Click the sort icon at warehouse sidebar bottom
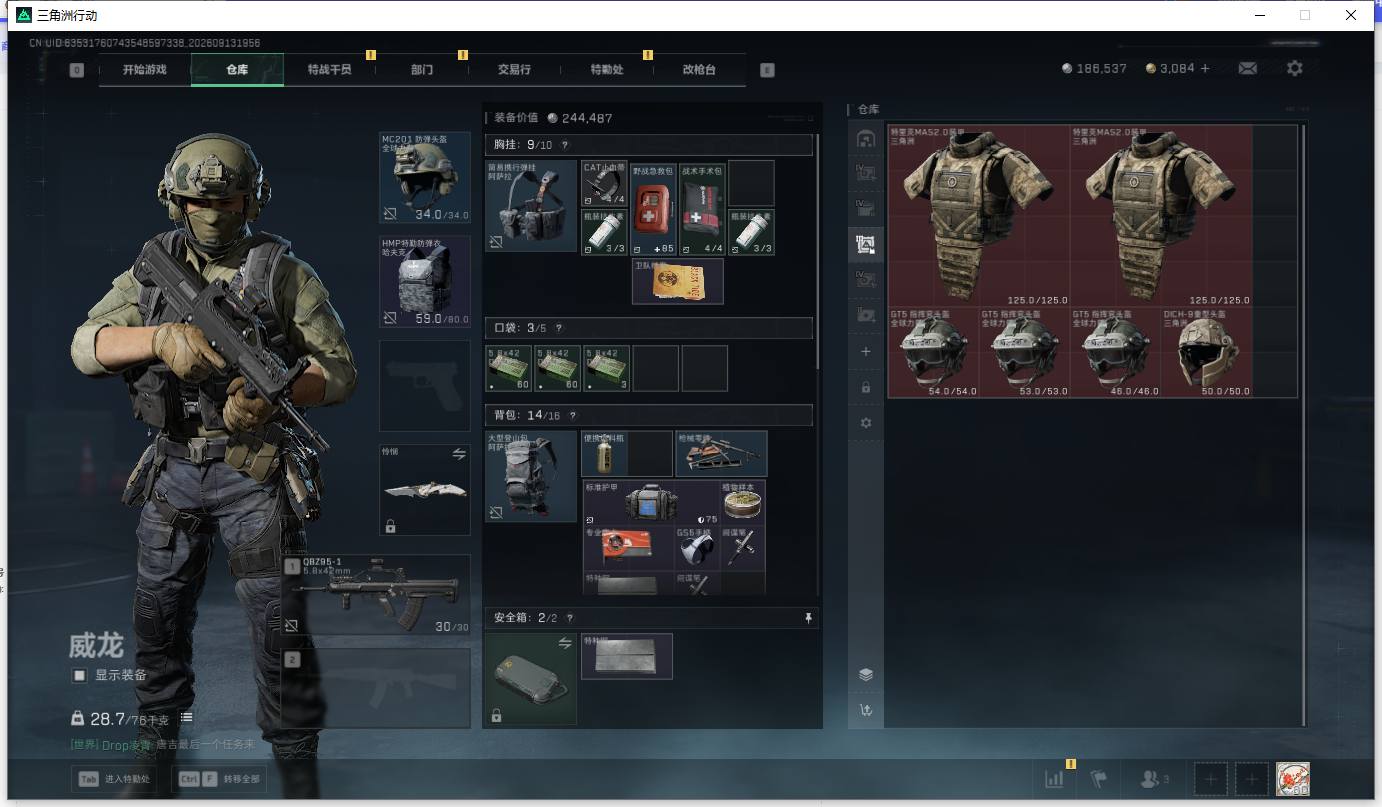1382x807 pixels. 866,711
